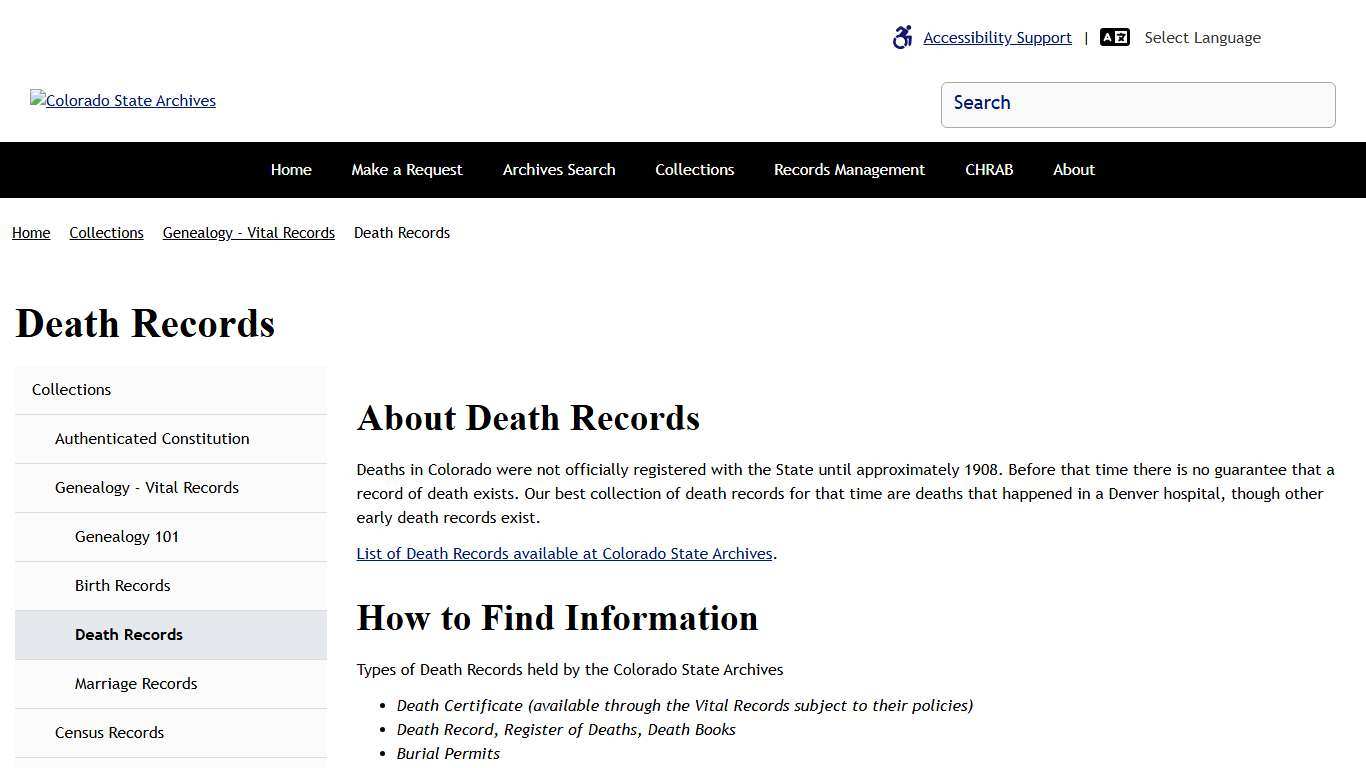Click the Colorado State Archives logo
Viewport: 1366px width, 768px height.
pyautogui.click(x=122, y=100)
